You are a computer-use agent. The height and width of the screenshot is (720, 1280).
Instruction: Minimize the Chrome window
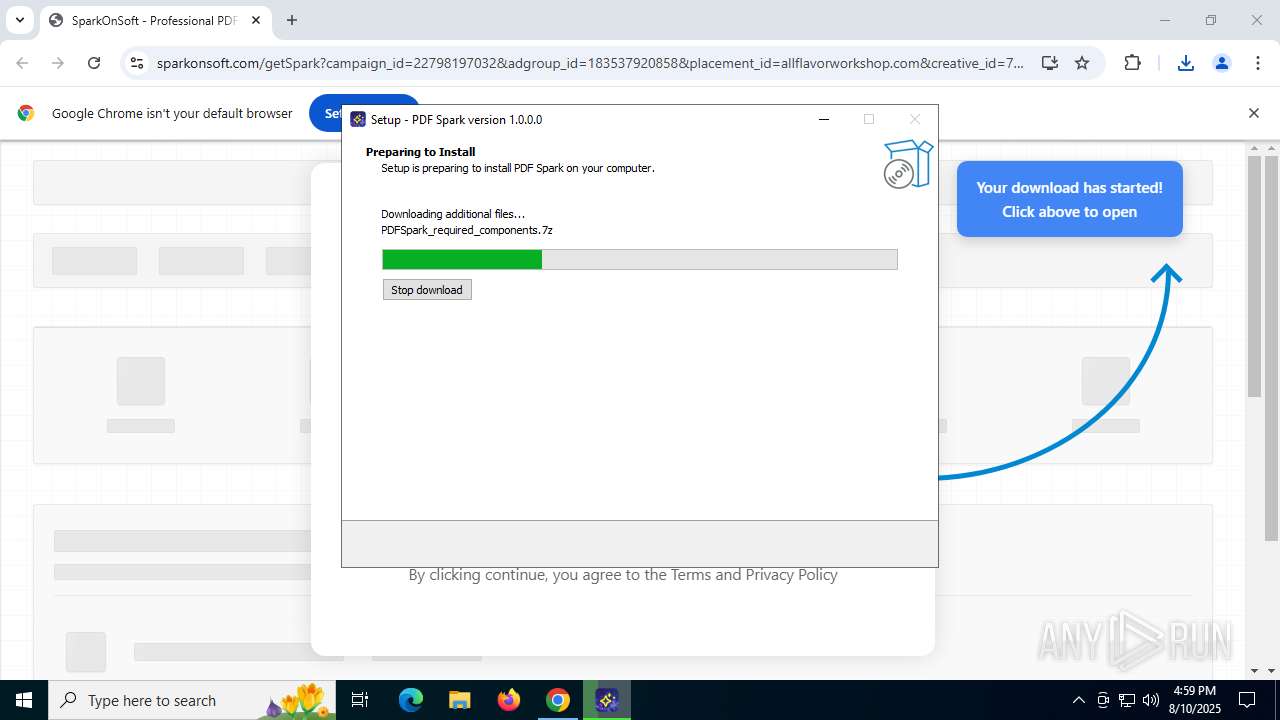point(1164,20)
